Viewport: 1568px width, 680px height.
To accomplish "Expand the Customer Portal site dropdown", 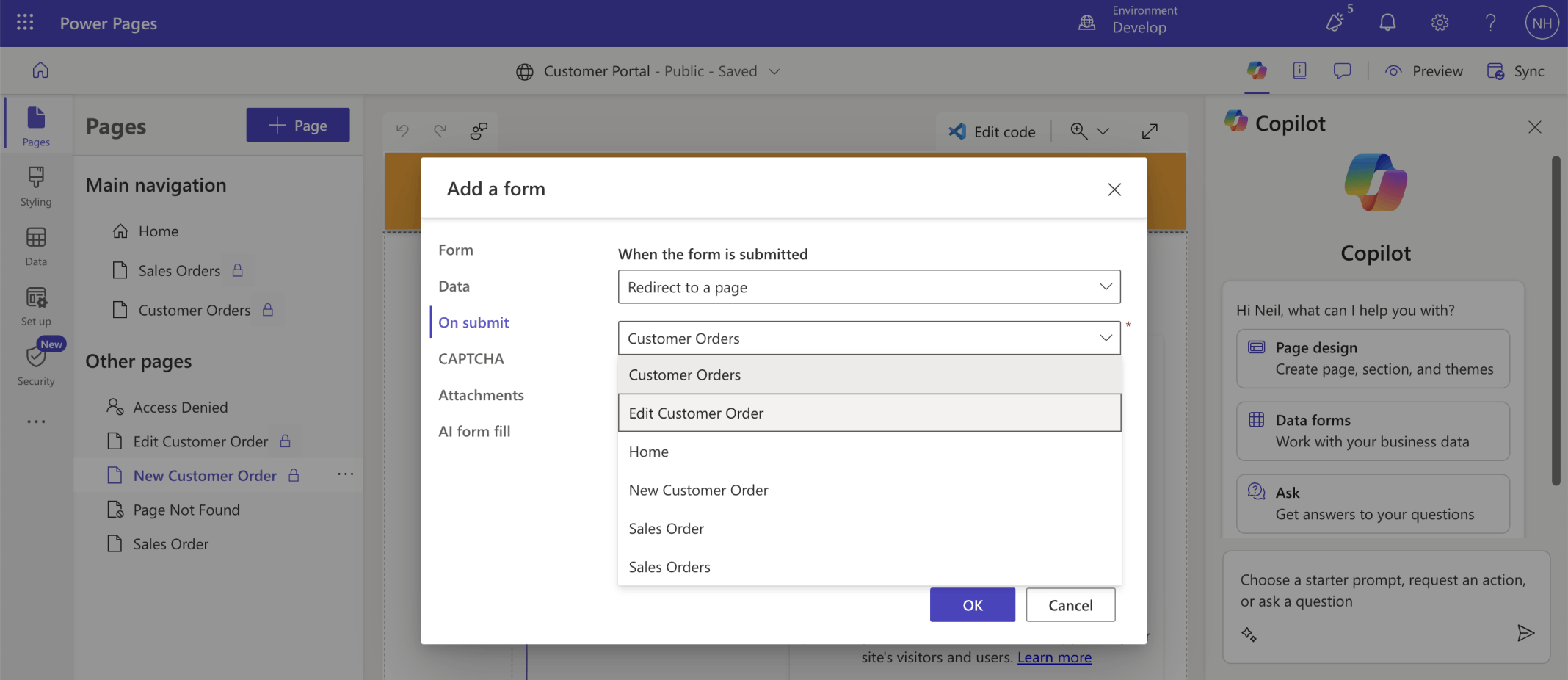I will 774,71.
